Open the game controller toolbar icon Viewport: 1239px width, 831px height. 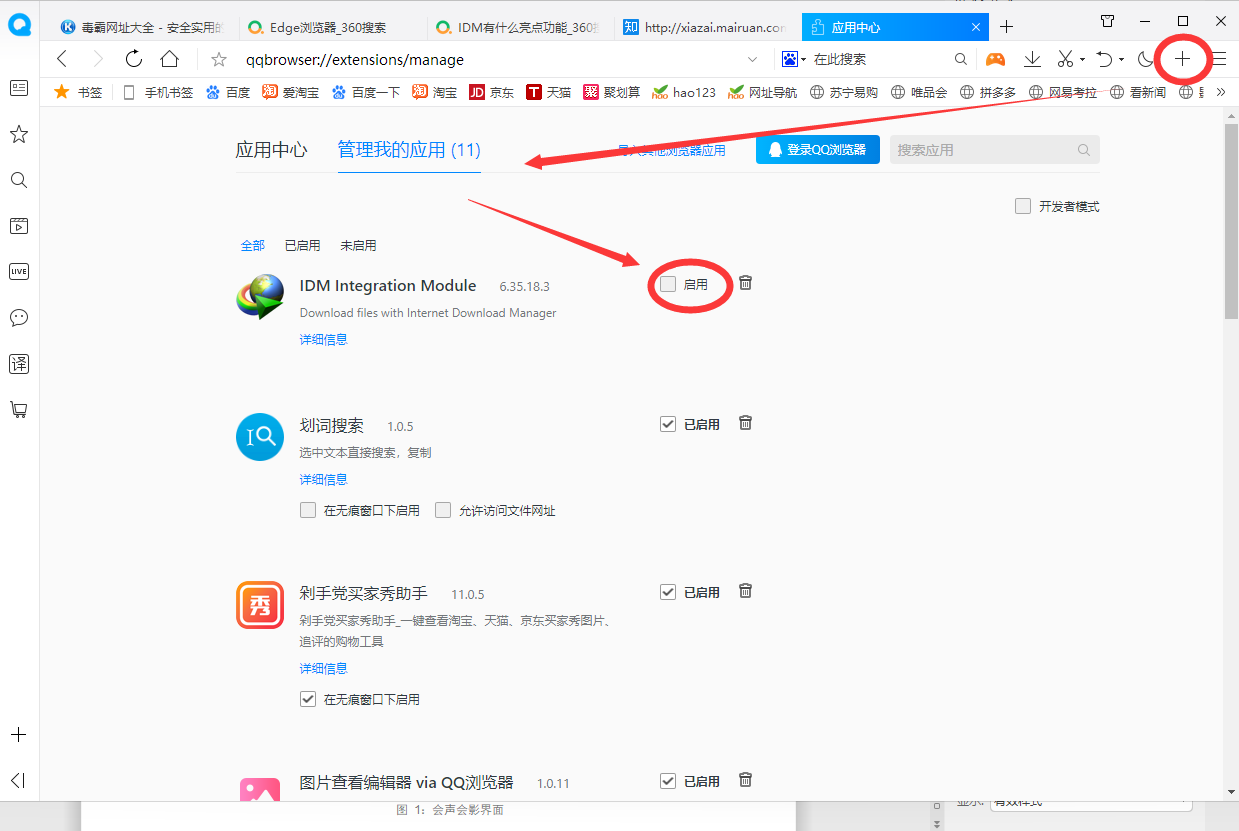pyautogui.click(x=995, y=59)
